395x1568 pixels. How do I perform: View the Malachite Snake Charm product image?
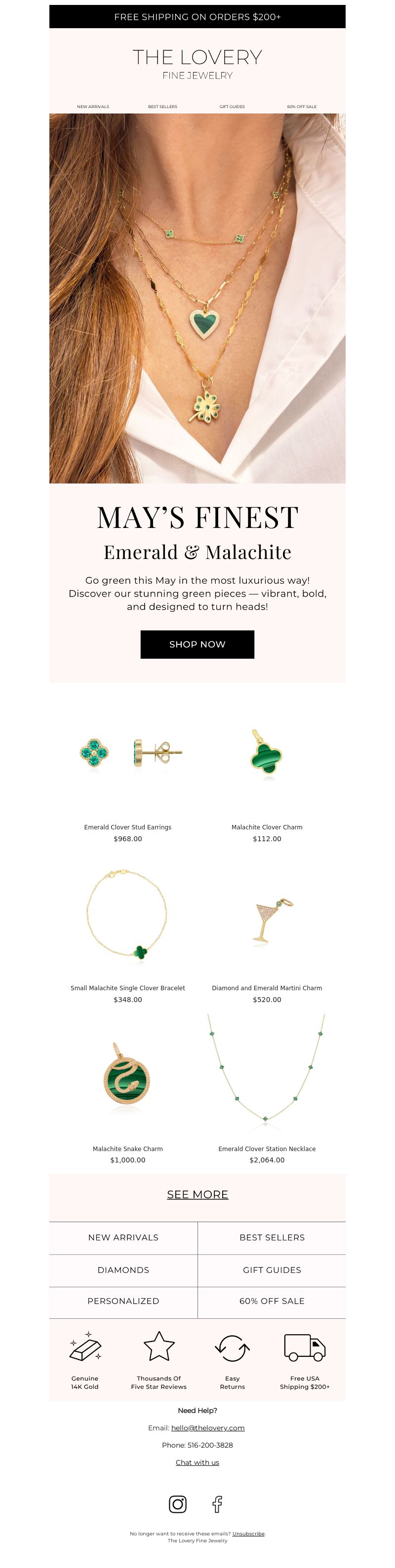pos(127,1076)
